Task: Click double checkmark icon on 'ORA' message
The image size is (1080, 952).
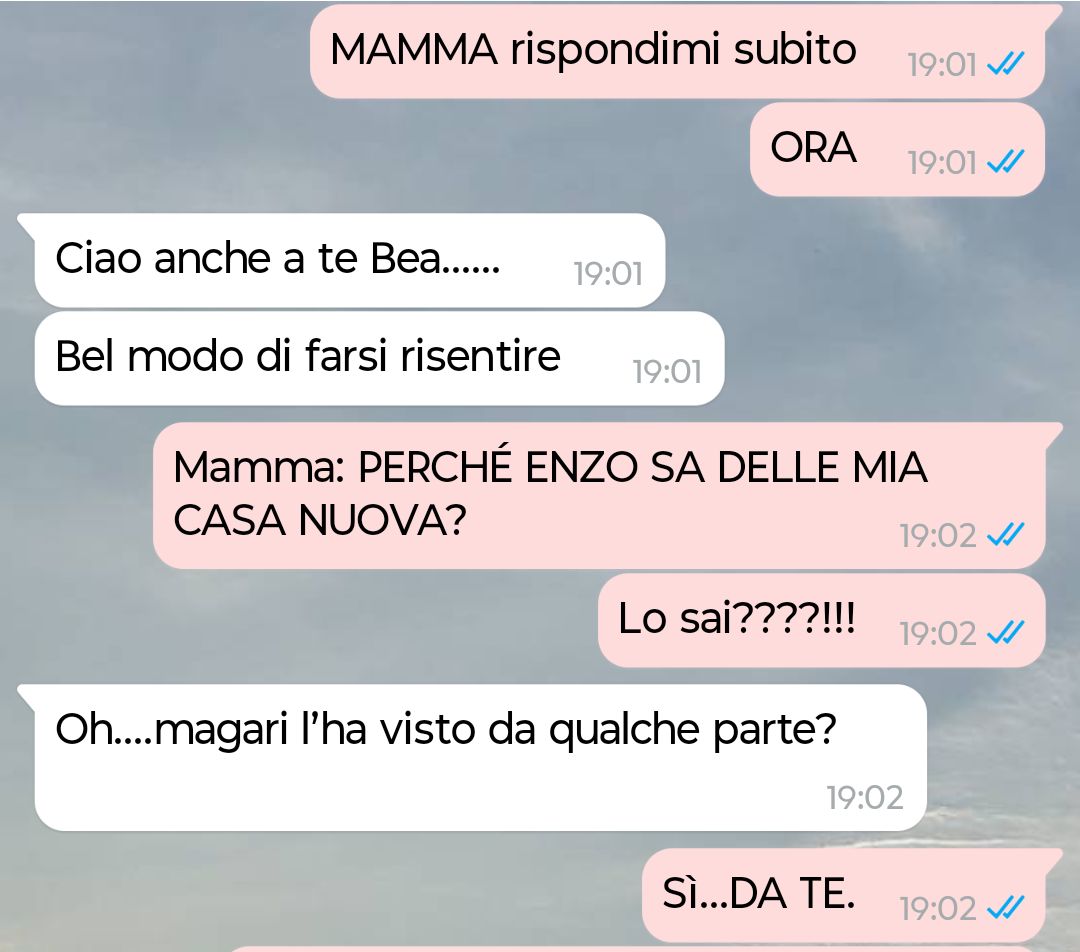Action: 1006,162
